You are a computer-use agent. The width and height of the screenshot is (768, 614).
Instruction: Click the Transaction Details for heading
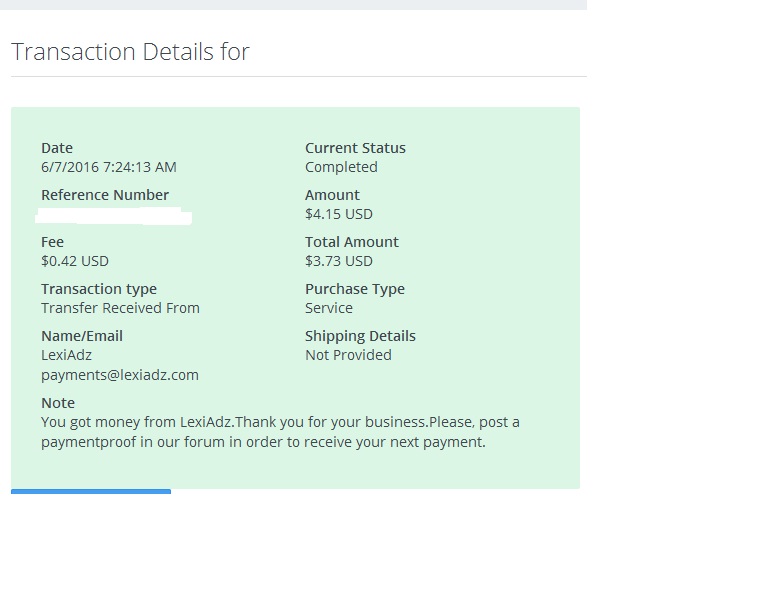[x=130, y=52]
